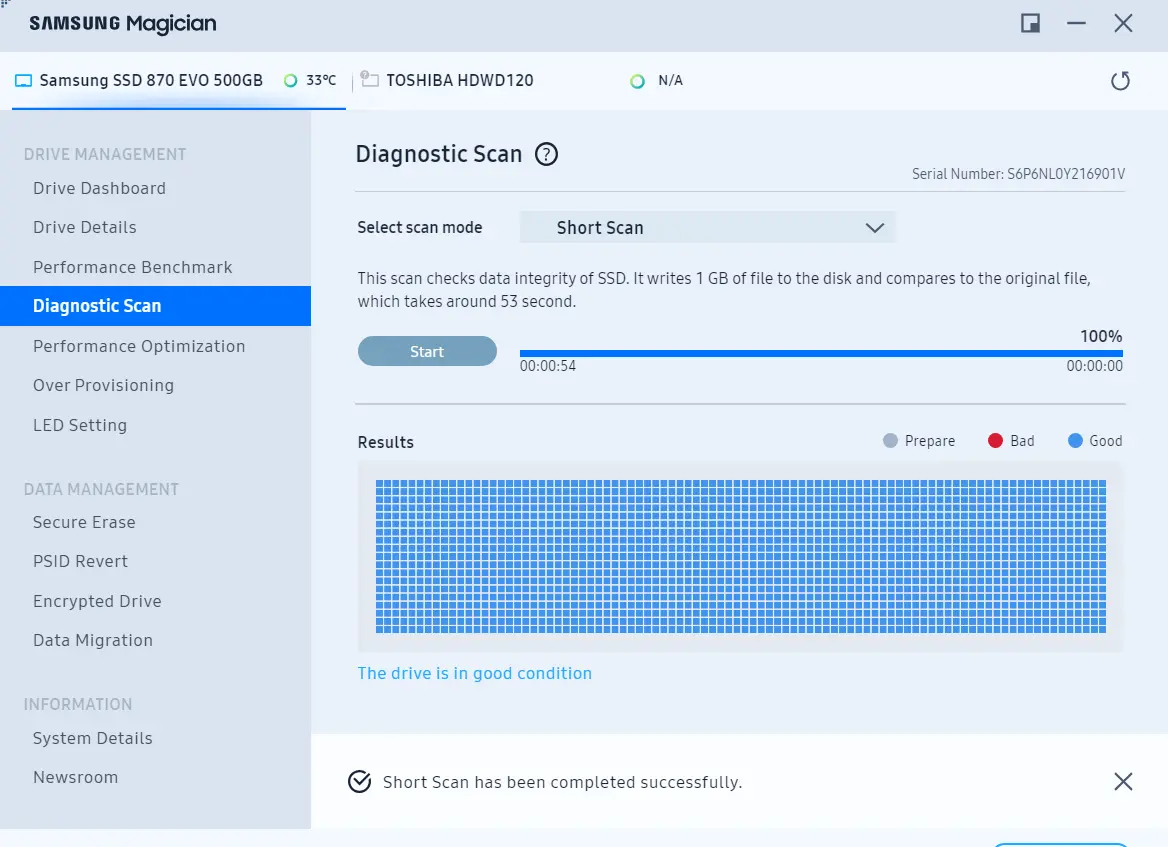Image resolution: width=1168 pixels, height=847 pixels.
Task: Dismiss the scan completed notification
Action: coord(1123,781)
